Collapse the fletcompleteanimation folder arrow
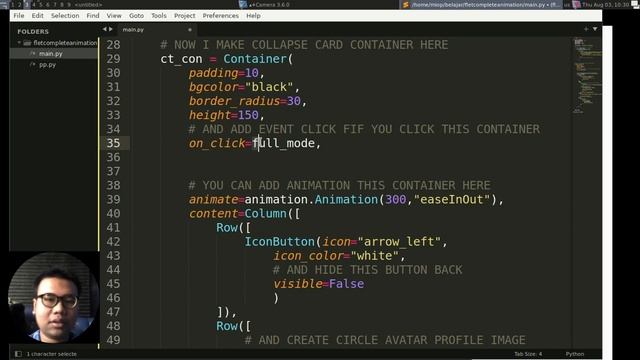Viewport: 640px width, 360px height. click(19, 42)
